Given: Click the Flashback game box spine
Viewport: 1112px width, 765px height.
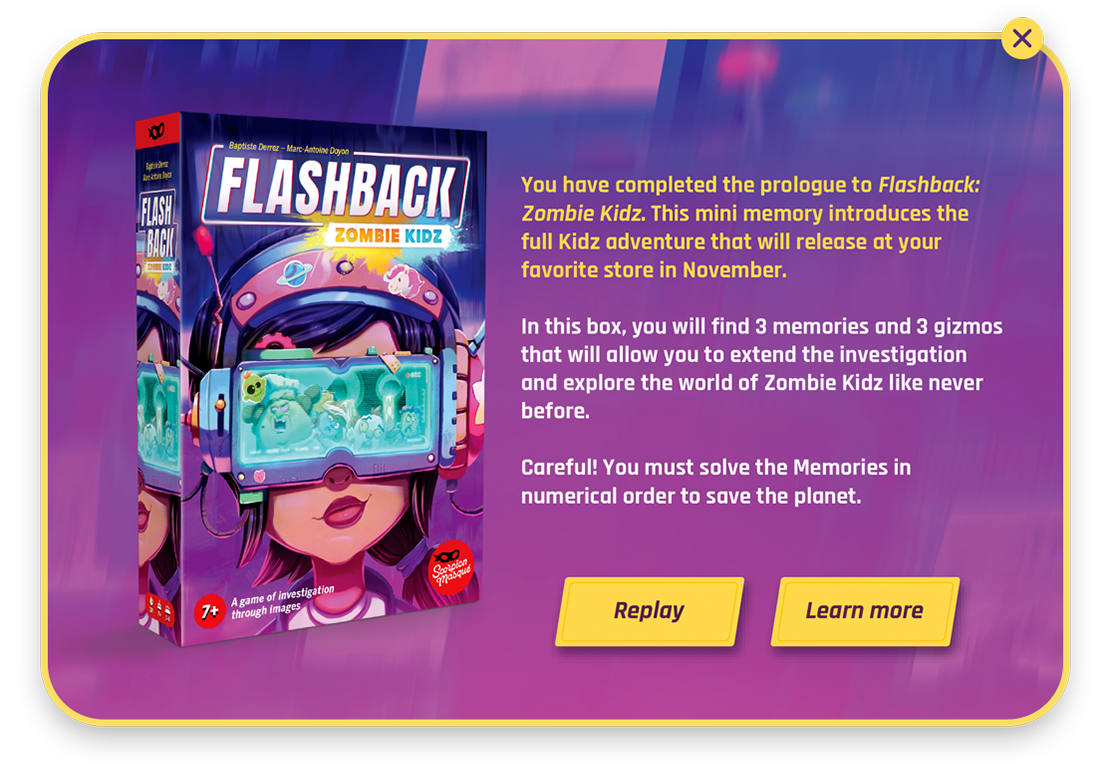Looking at the screenshot, I should click(x=159, y=379).
